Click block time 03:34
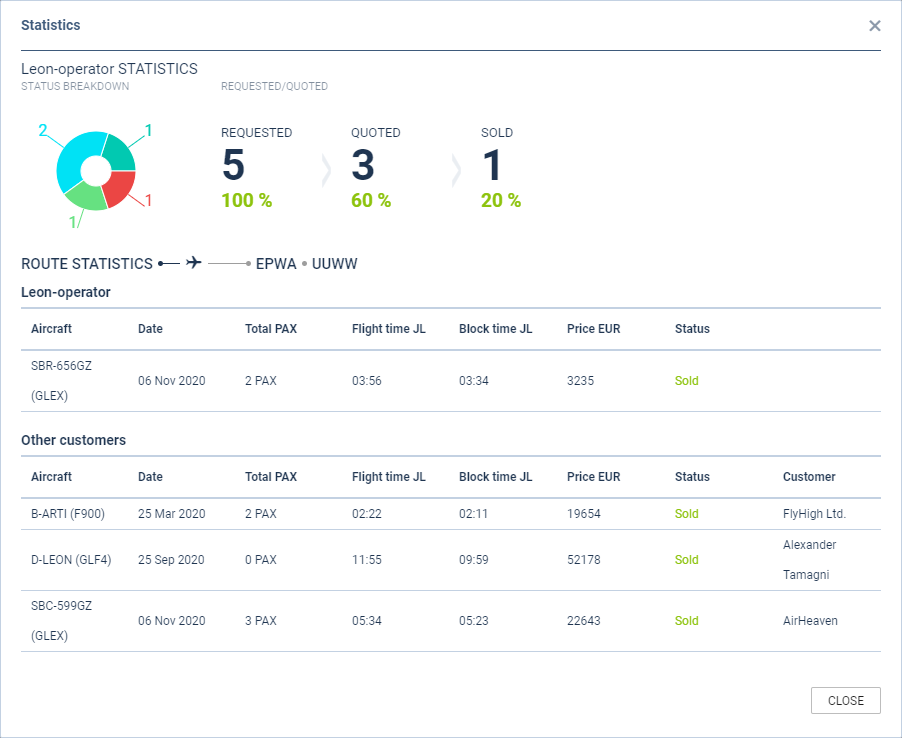 473,381
